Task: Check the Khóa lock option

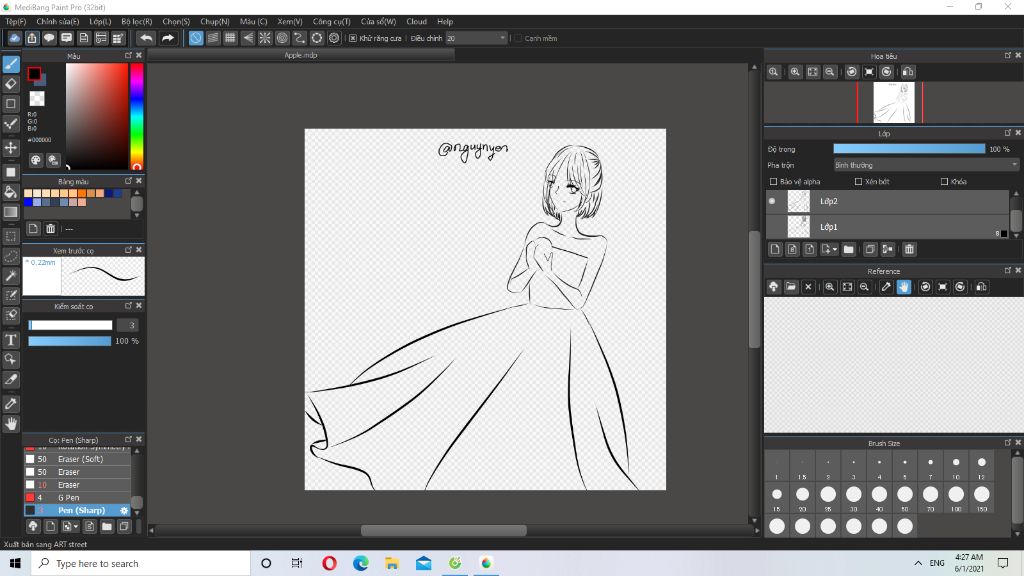Action: click(x=944, y=182)
